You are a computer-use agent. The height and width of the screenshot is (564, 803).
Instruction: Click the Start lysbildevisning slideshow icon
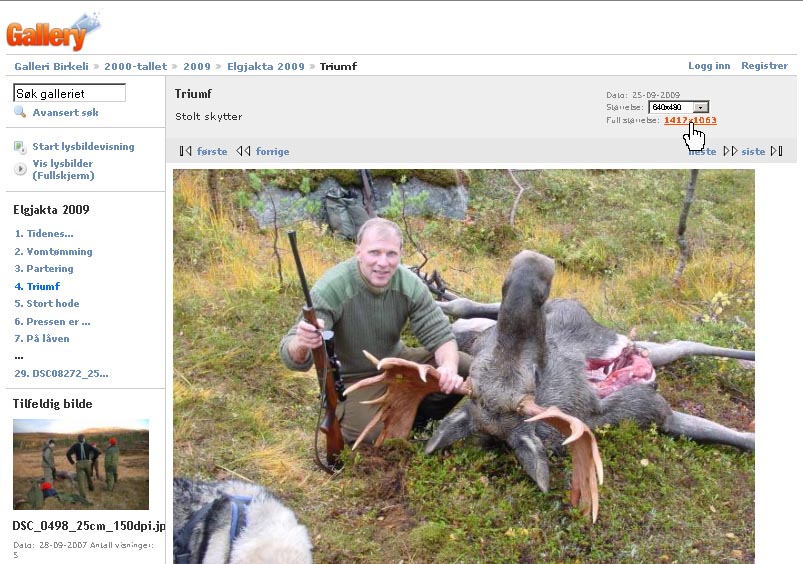coord(20,147)
